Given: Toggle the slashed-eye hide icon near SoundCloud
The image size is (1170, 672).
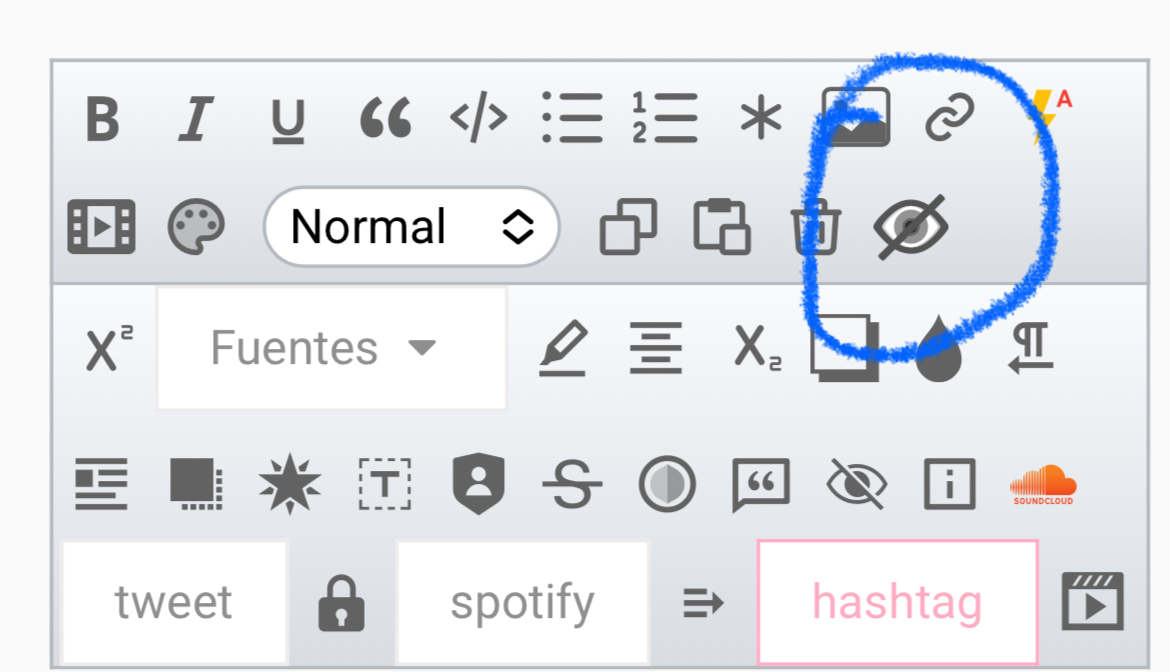Looking at the screenshot, I should point(857,485).
